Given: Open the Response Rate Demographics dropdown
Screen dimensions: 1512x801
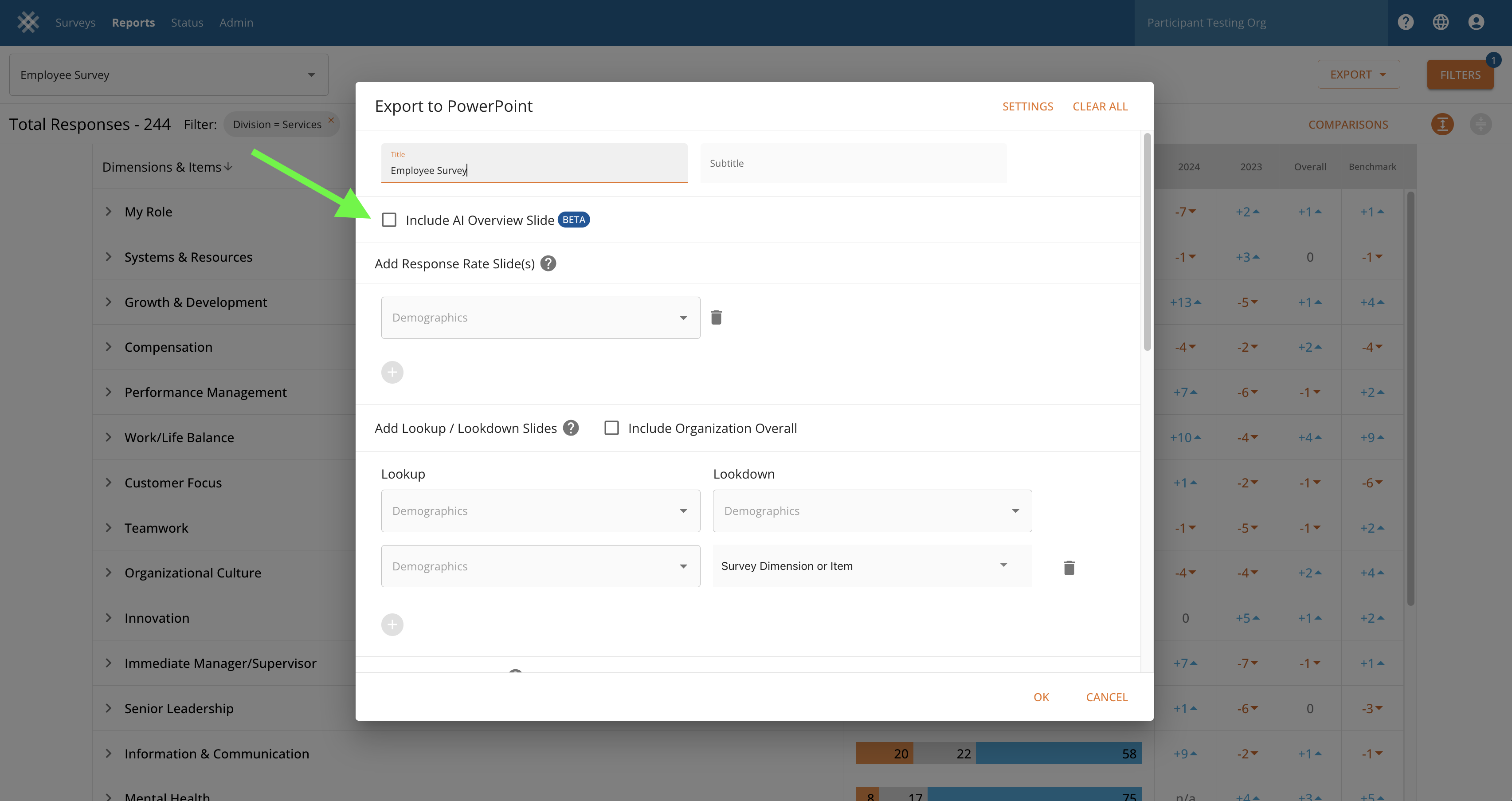Looking at the screenshot, I should tap(540, 318).
